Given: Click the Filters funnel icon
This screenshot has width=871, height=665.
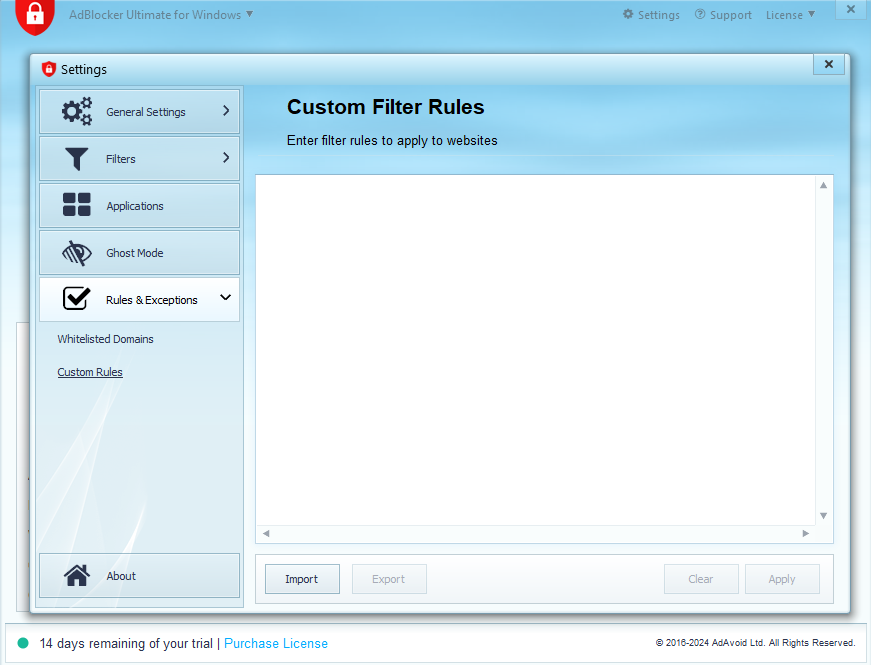Looking at the screenshot, I should pyautogui.click(x=77, y=159).
